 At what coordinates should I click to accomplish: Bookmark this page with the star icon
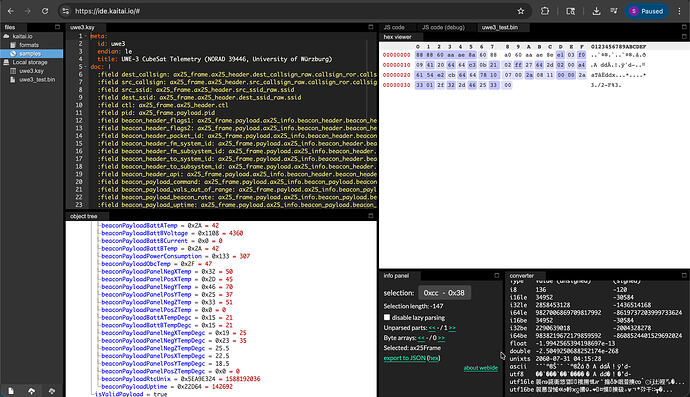[521, 11]
